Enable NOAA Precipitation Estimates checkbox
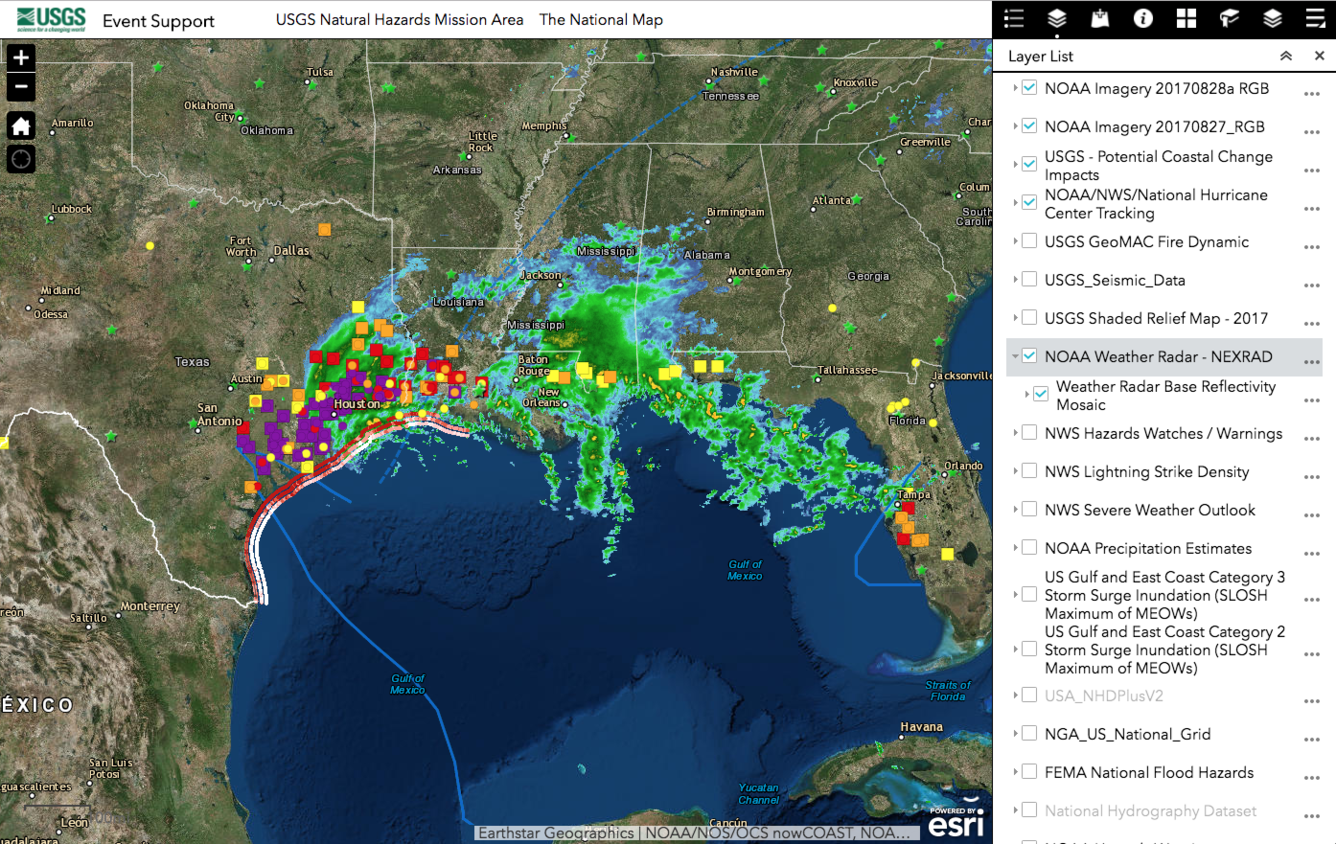Screen dimensions: 1336x844 1029,547
